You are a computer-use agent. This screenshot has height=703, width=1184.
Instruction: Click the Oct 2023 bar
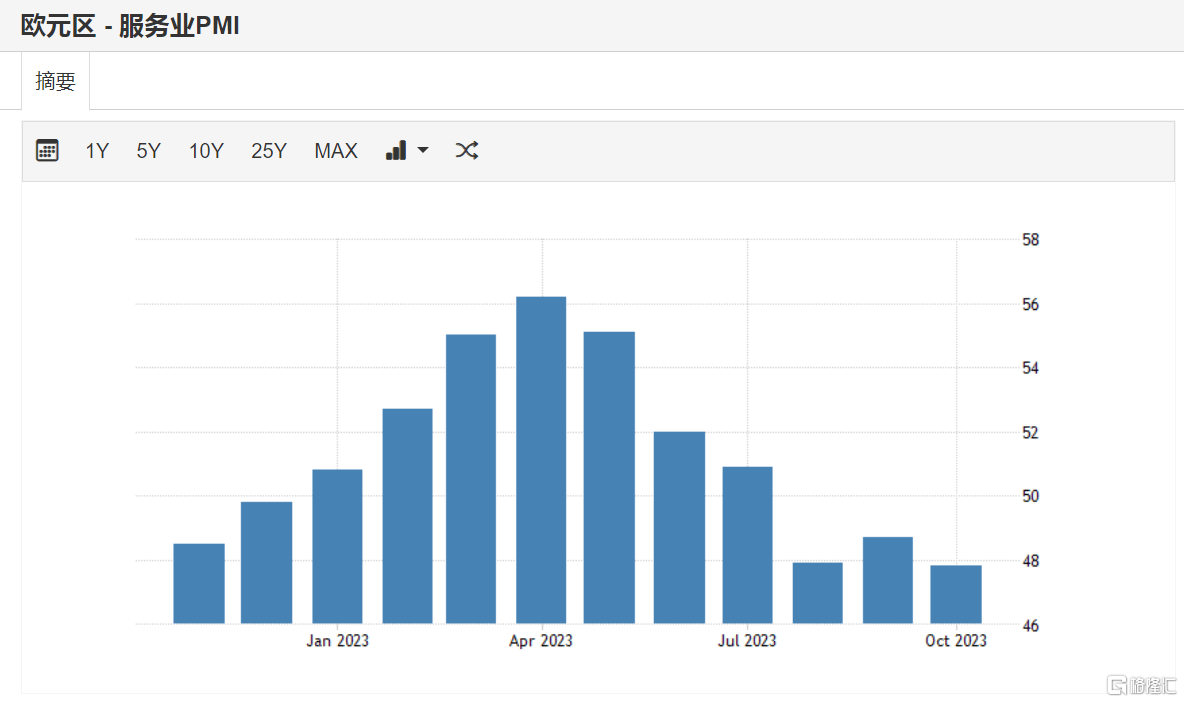click(956, 594)
